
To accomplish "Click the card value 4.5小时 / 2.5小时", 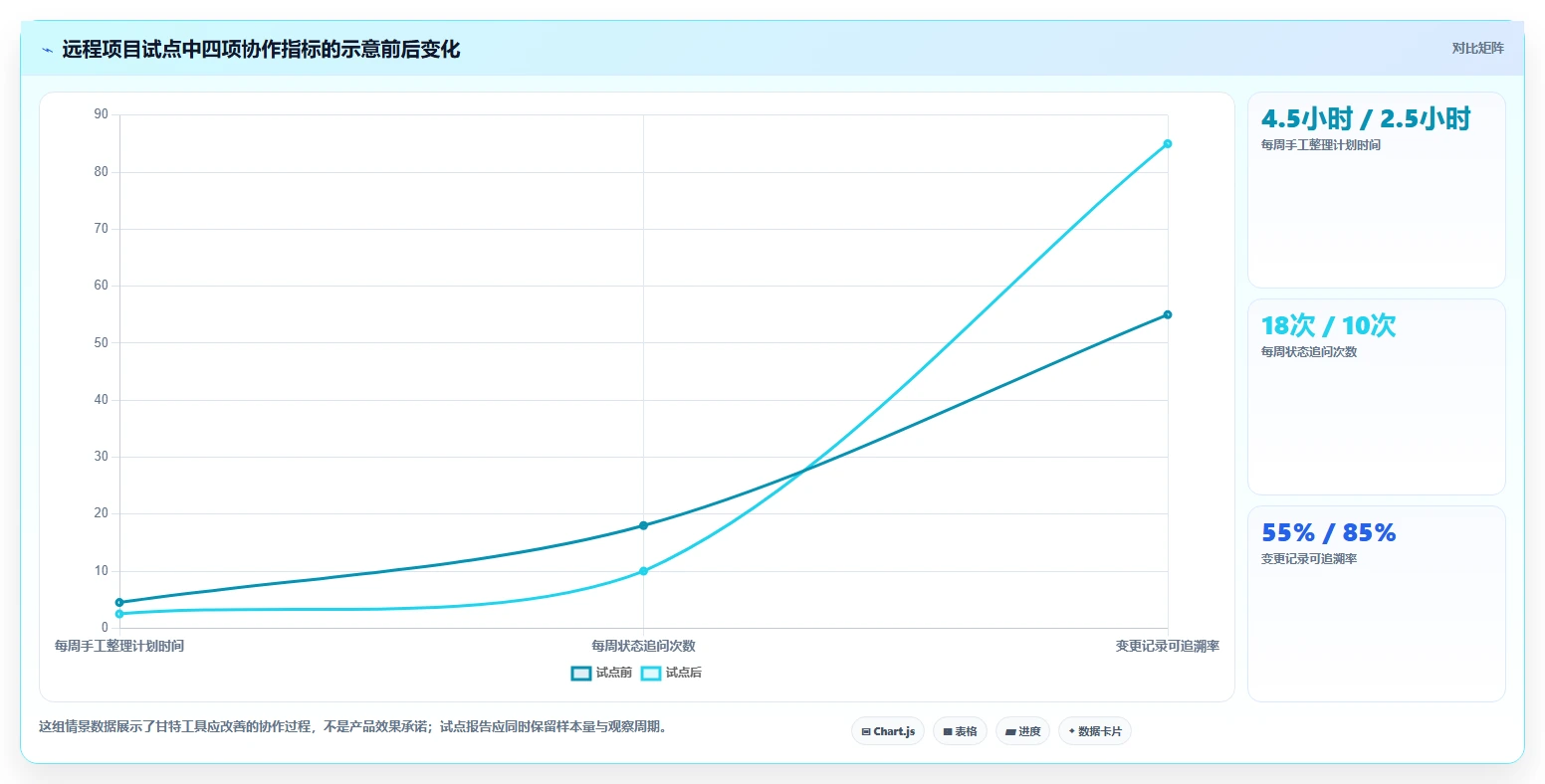I will click(x=1366, y=118).
